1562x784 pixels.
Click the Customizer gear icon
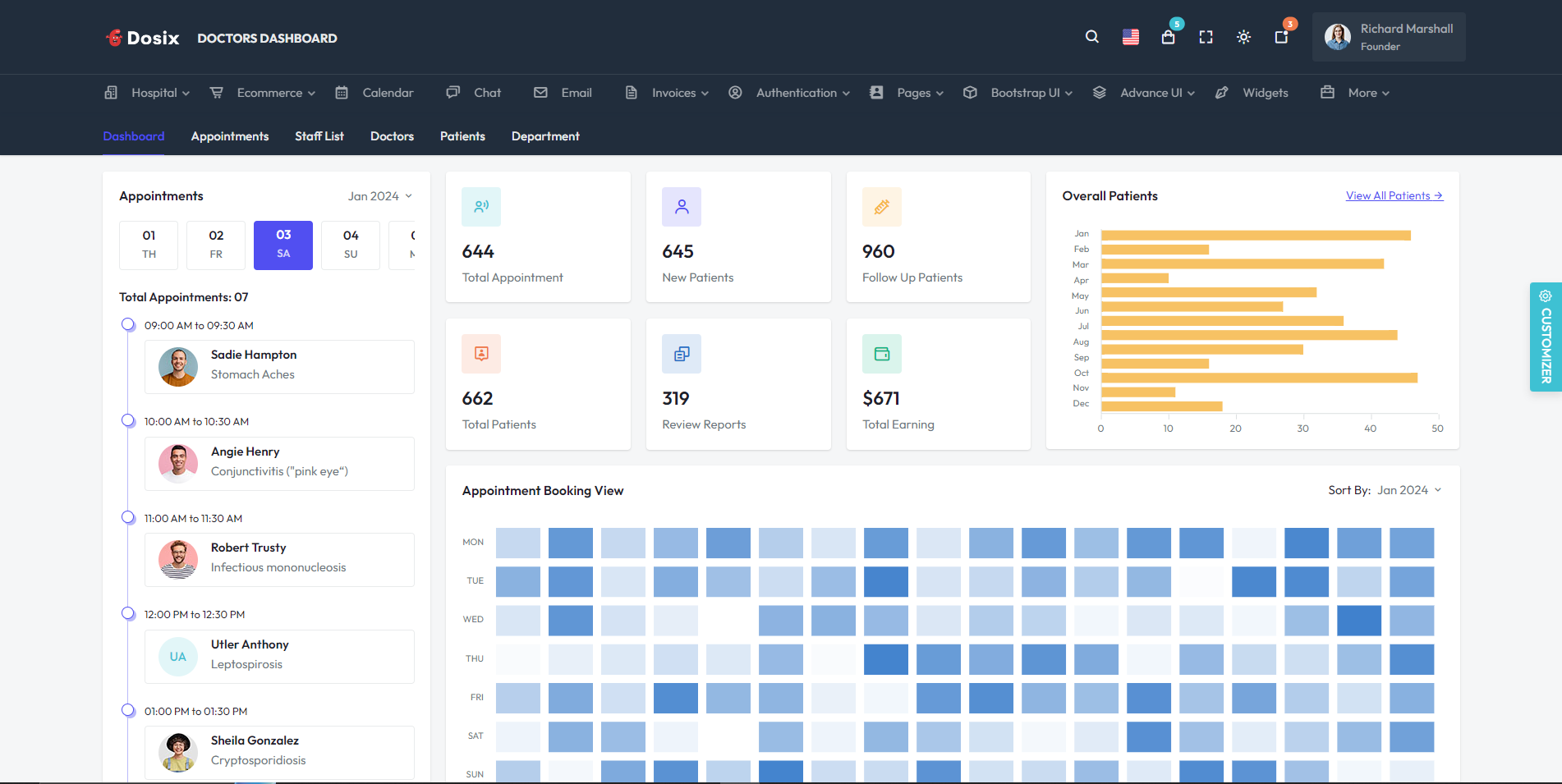click(1546, 296)
